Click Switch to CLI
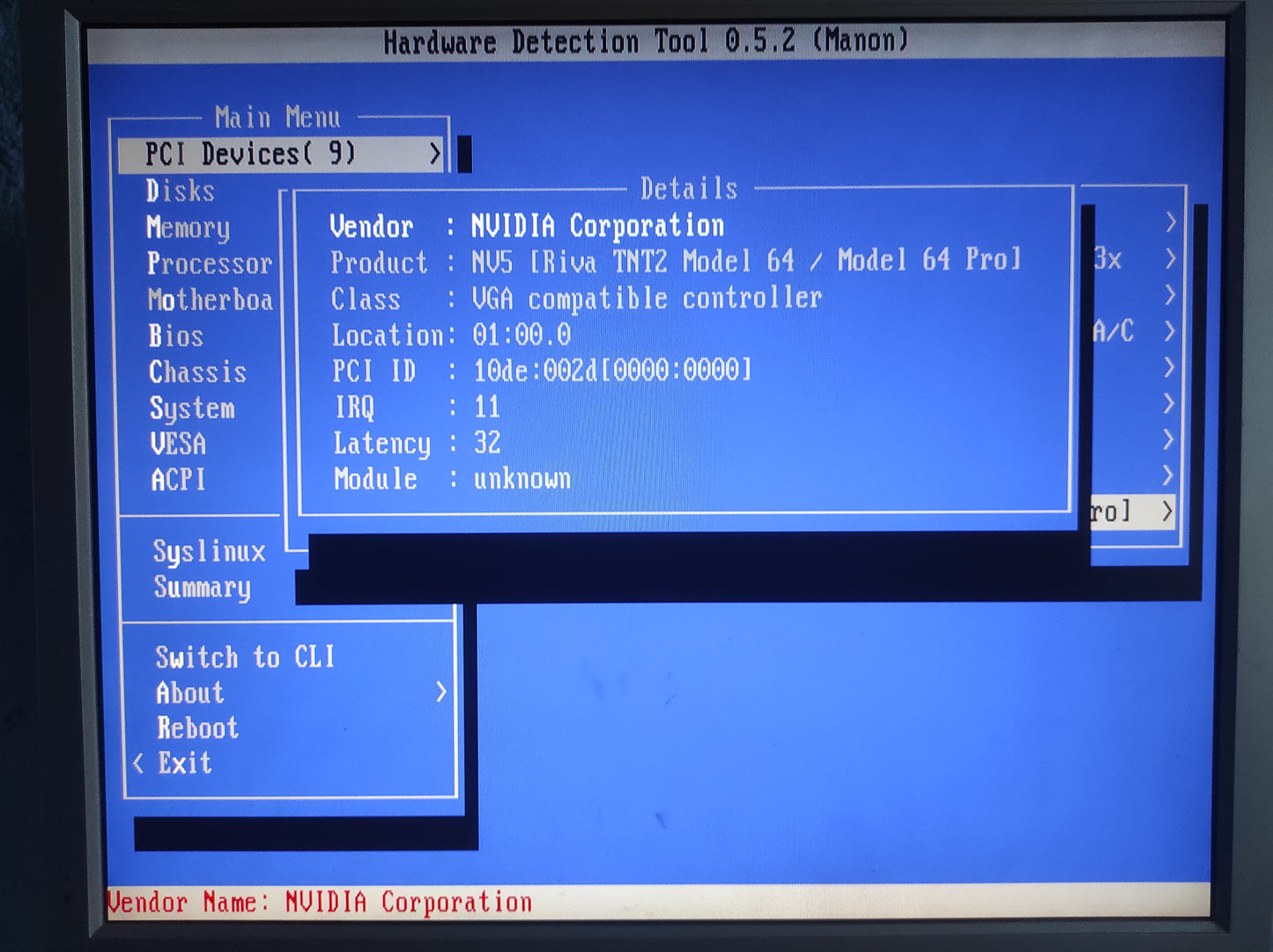This screenshot has width=1273, height=952. [x=245, y=657]
